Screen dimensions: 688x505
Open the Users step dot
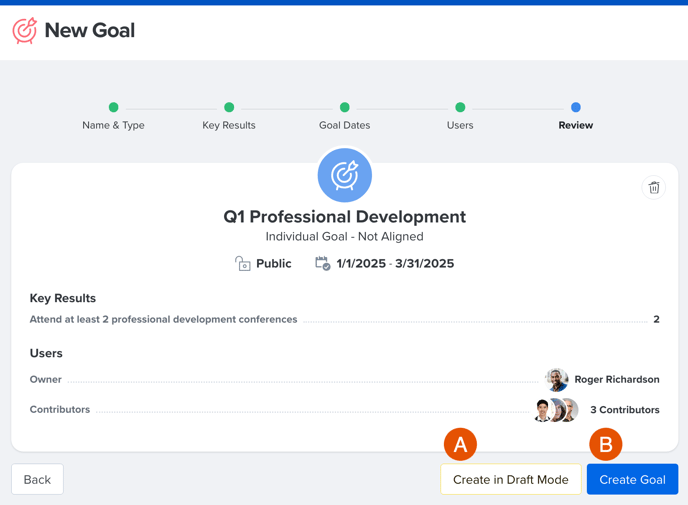click(460, 107)
